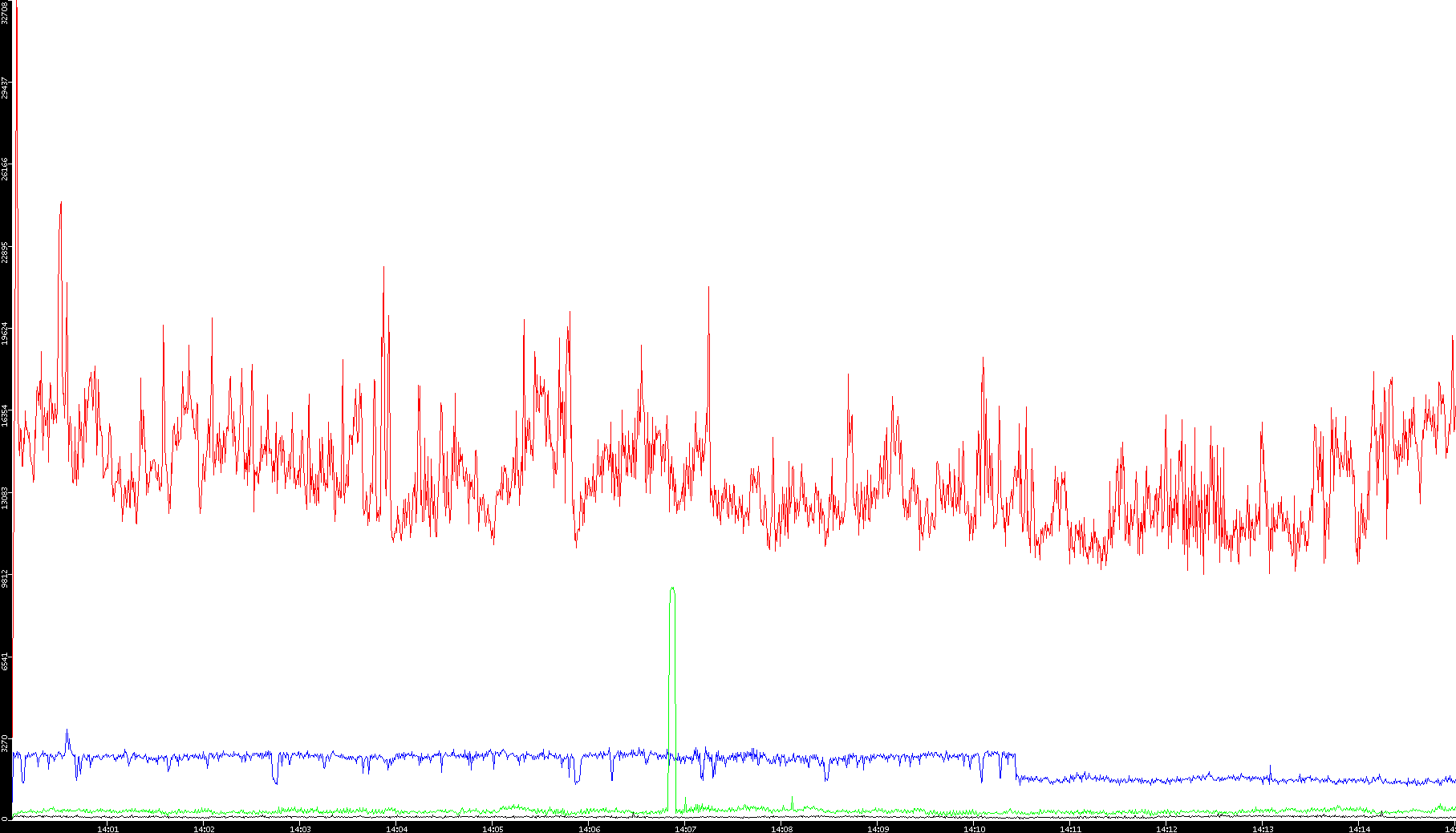
Task: Click the 14:03 label on the time axis
Action: click(301, 829)
